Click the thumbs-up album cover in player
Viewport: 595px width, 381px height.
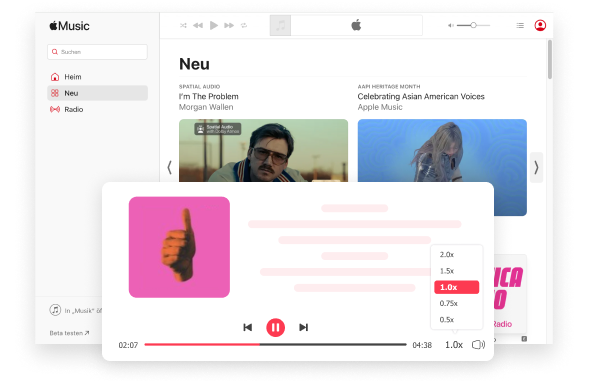pos(179,247)
